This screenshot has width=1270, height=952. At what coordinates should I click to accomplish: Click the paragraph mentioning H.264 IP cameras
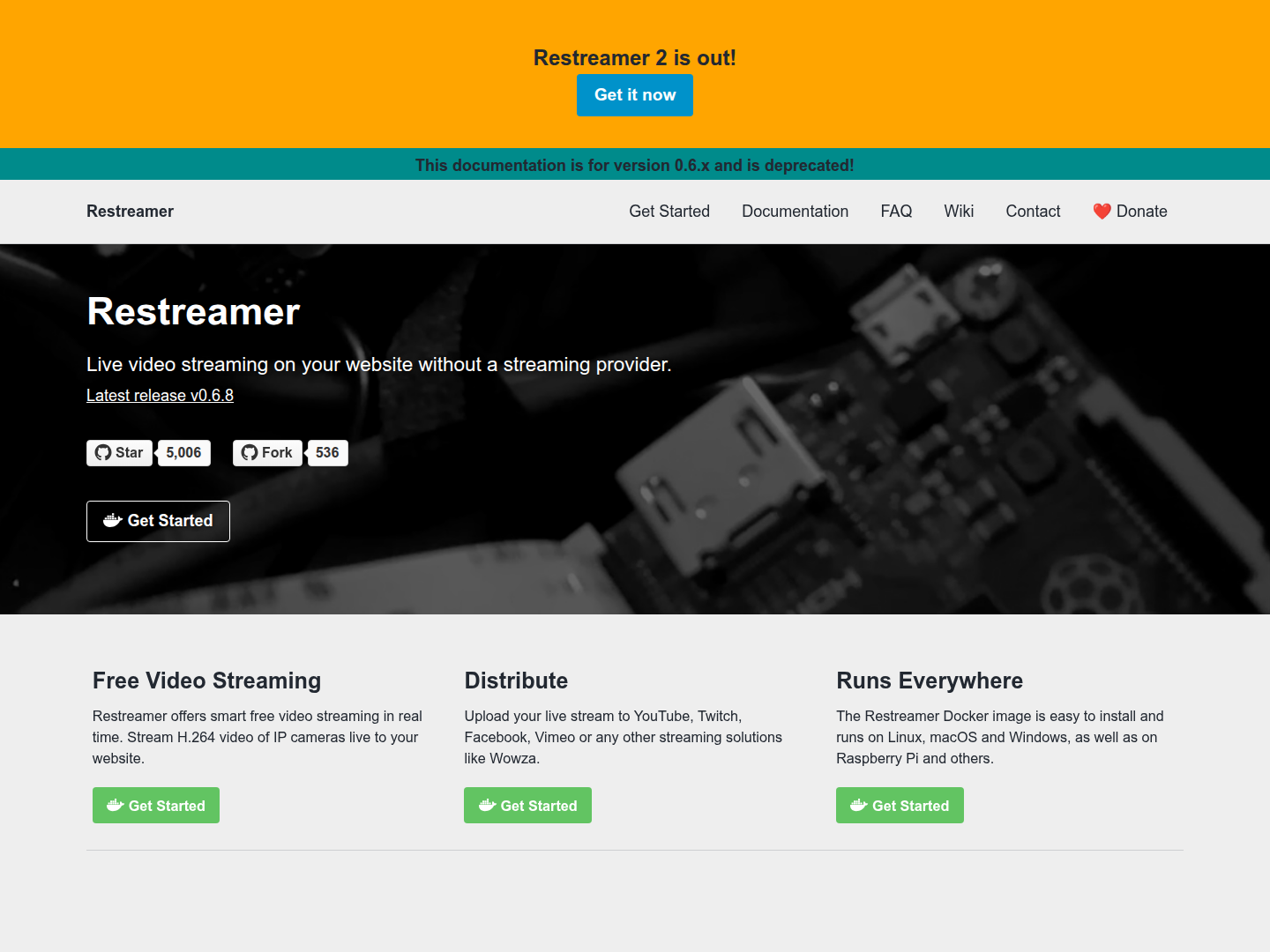tap(258, 737)
